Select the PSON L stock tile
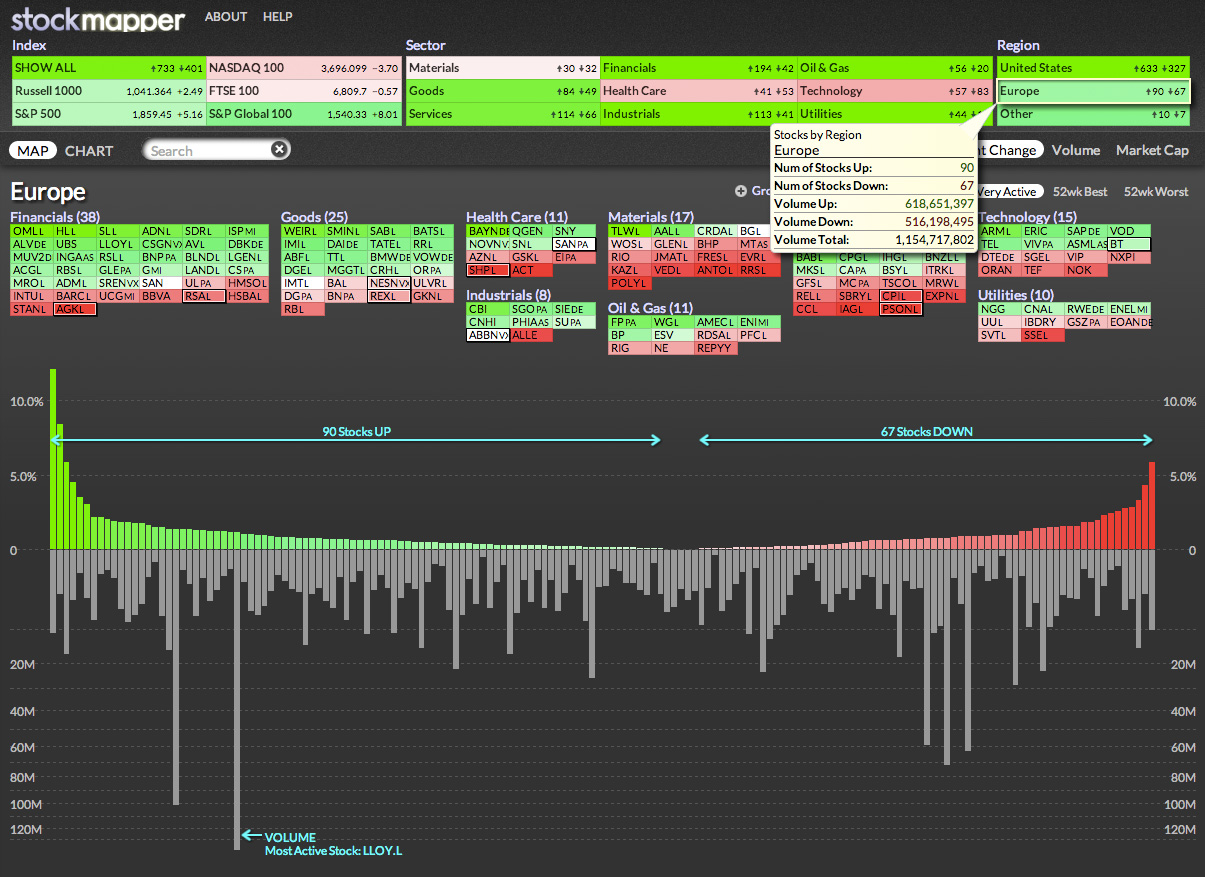The width and height of the screenshot is (1205, 877). click(x=901, y=309)
